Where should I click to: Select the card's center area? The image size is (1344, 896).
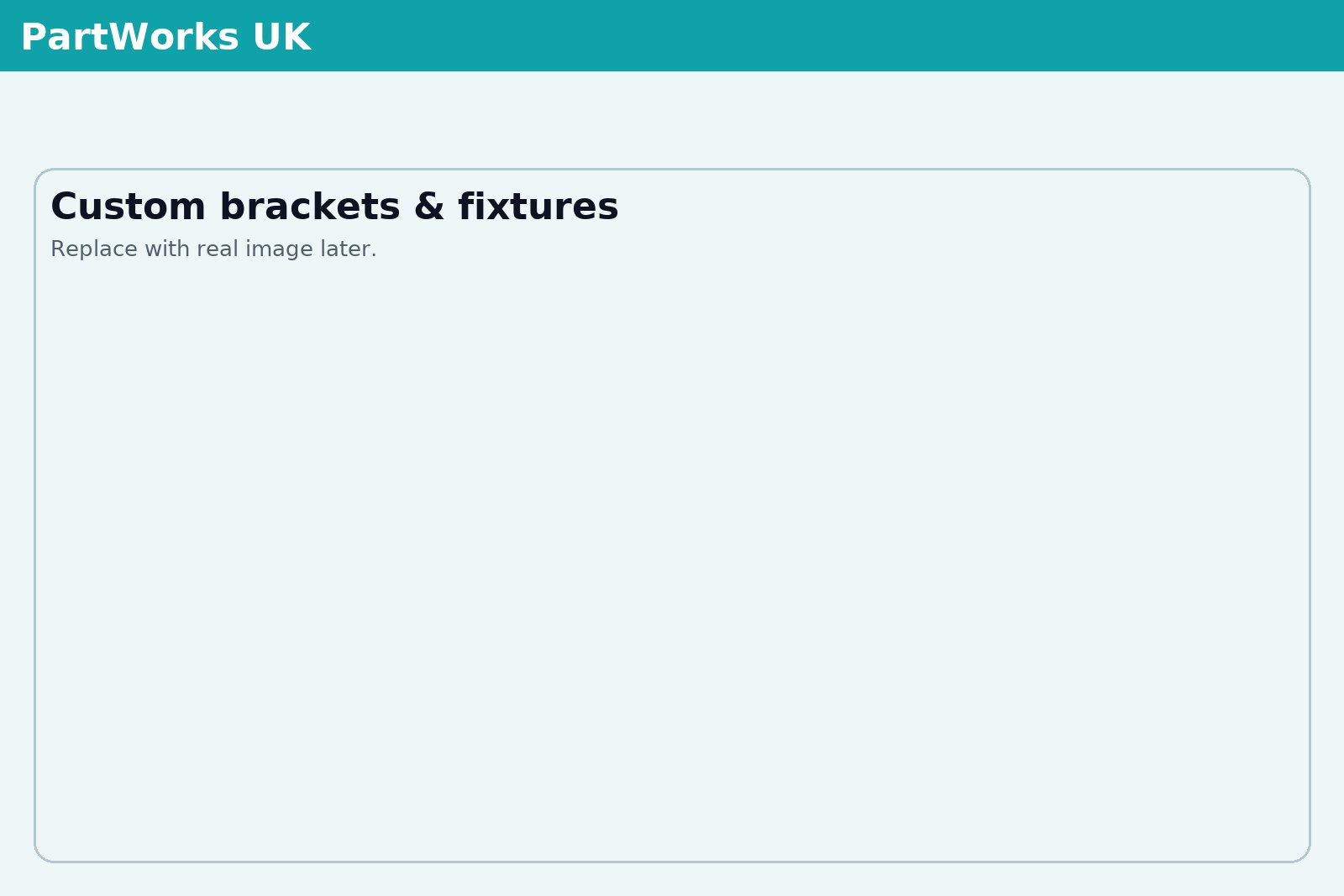(672, 515)
